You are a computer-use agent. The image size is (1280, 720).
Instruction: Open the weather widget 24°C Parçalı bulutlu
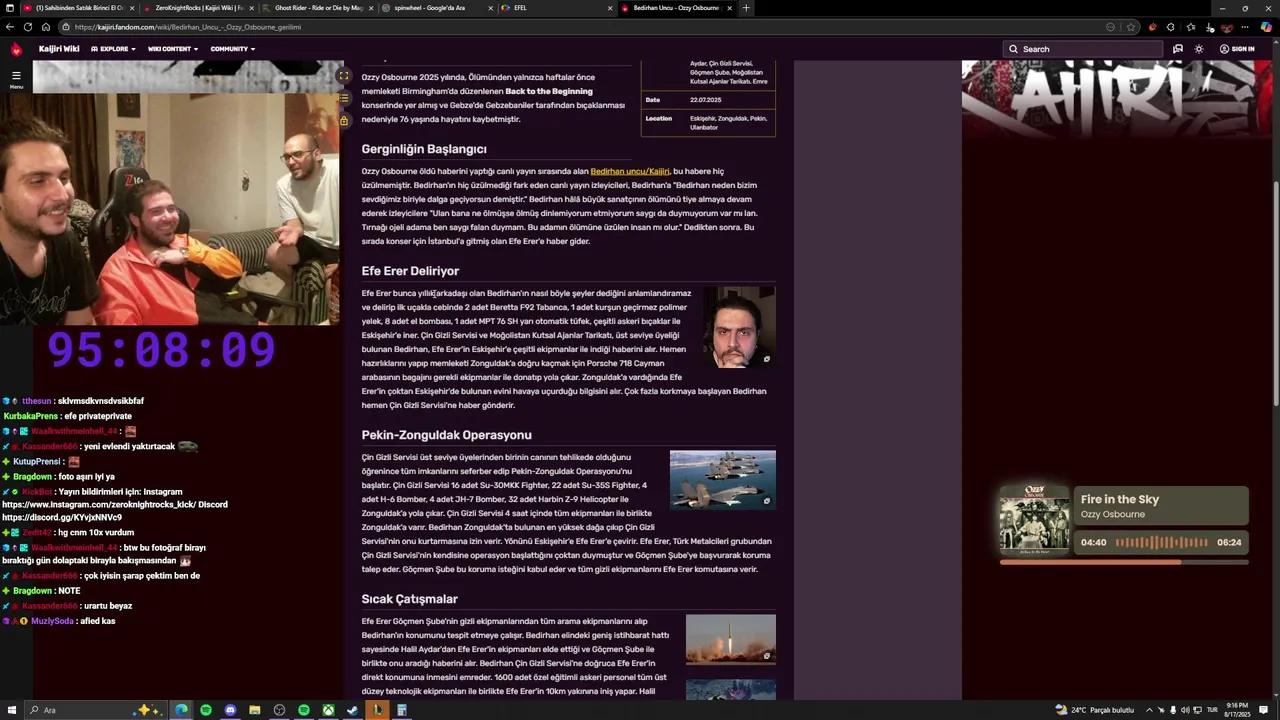(x=1095, y=710)
